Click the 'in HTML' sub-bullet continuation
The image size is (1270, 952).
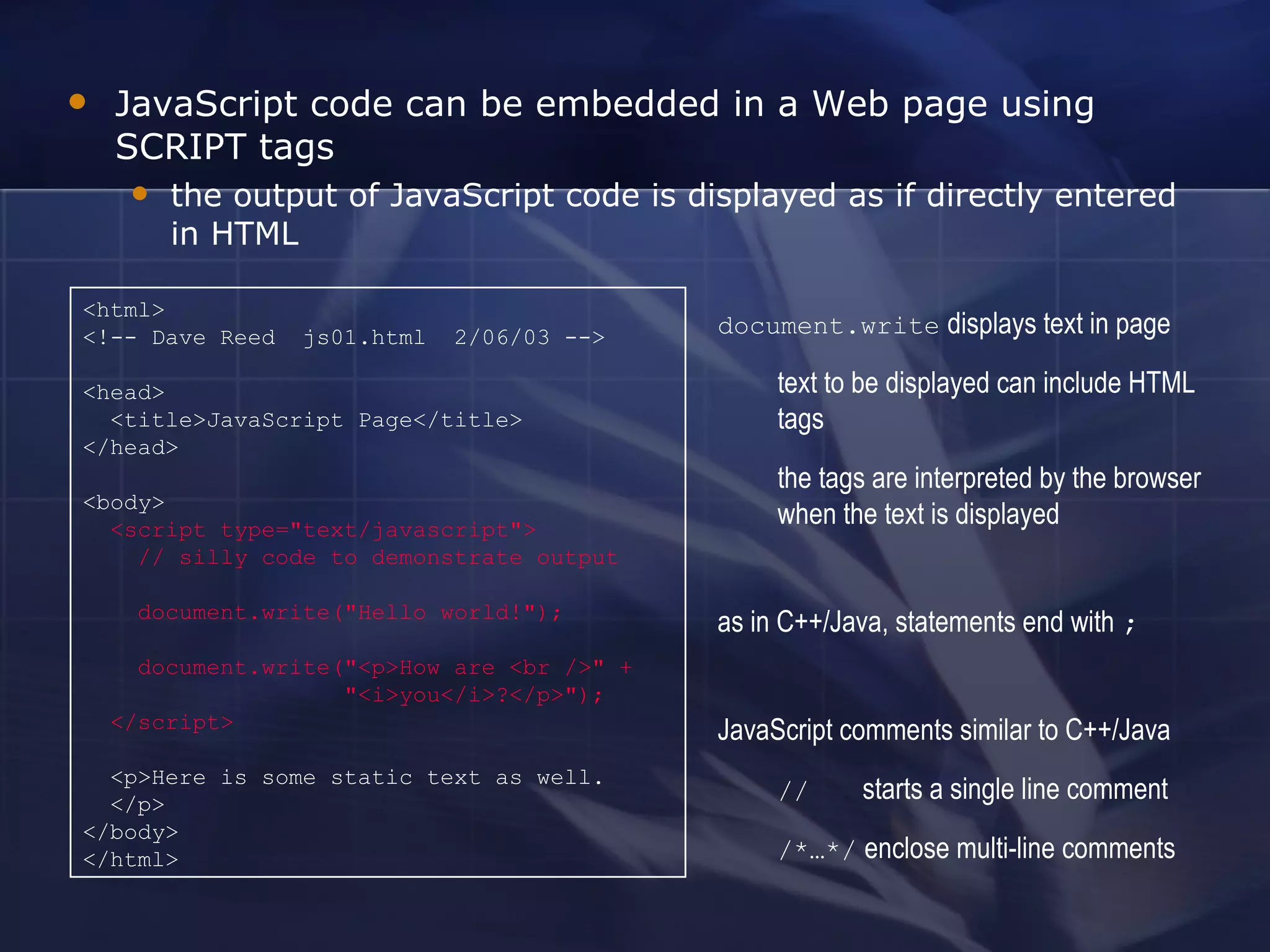click(x=235, y=234)
